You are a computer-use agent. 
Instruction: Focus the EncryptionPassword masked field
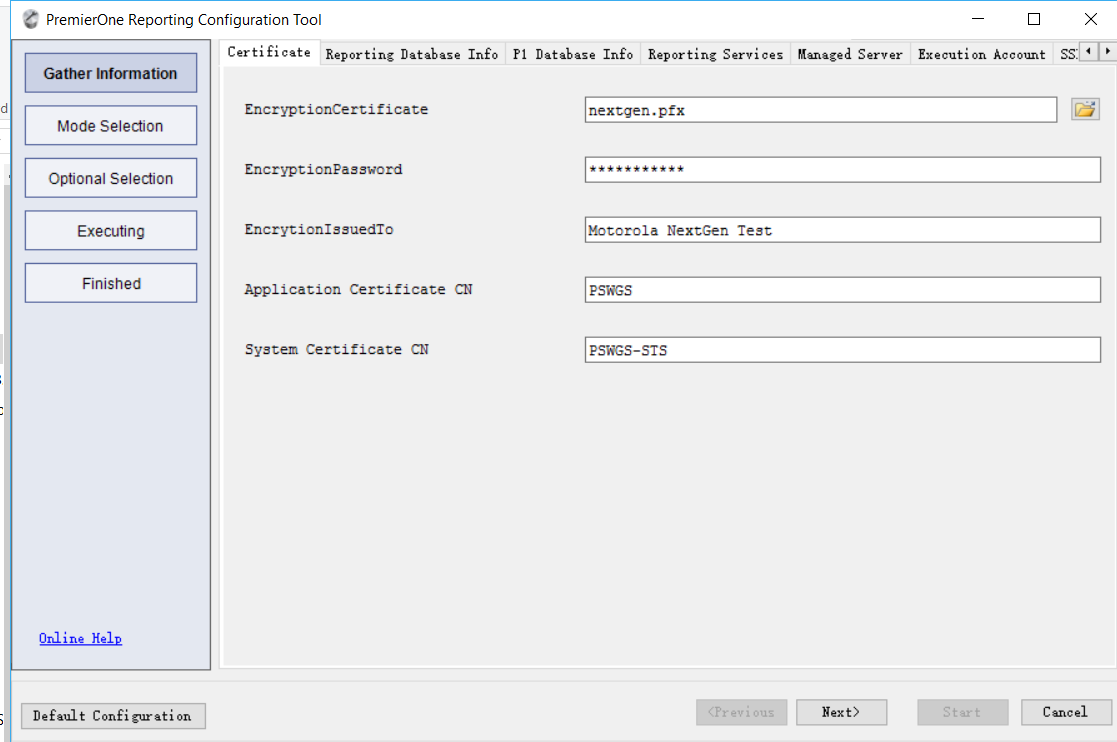coord(843,169)
